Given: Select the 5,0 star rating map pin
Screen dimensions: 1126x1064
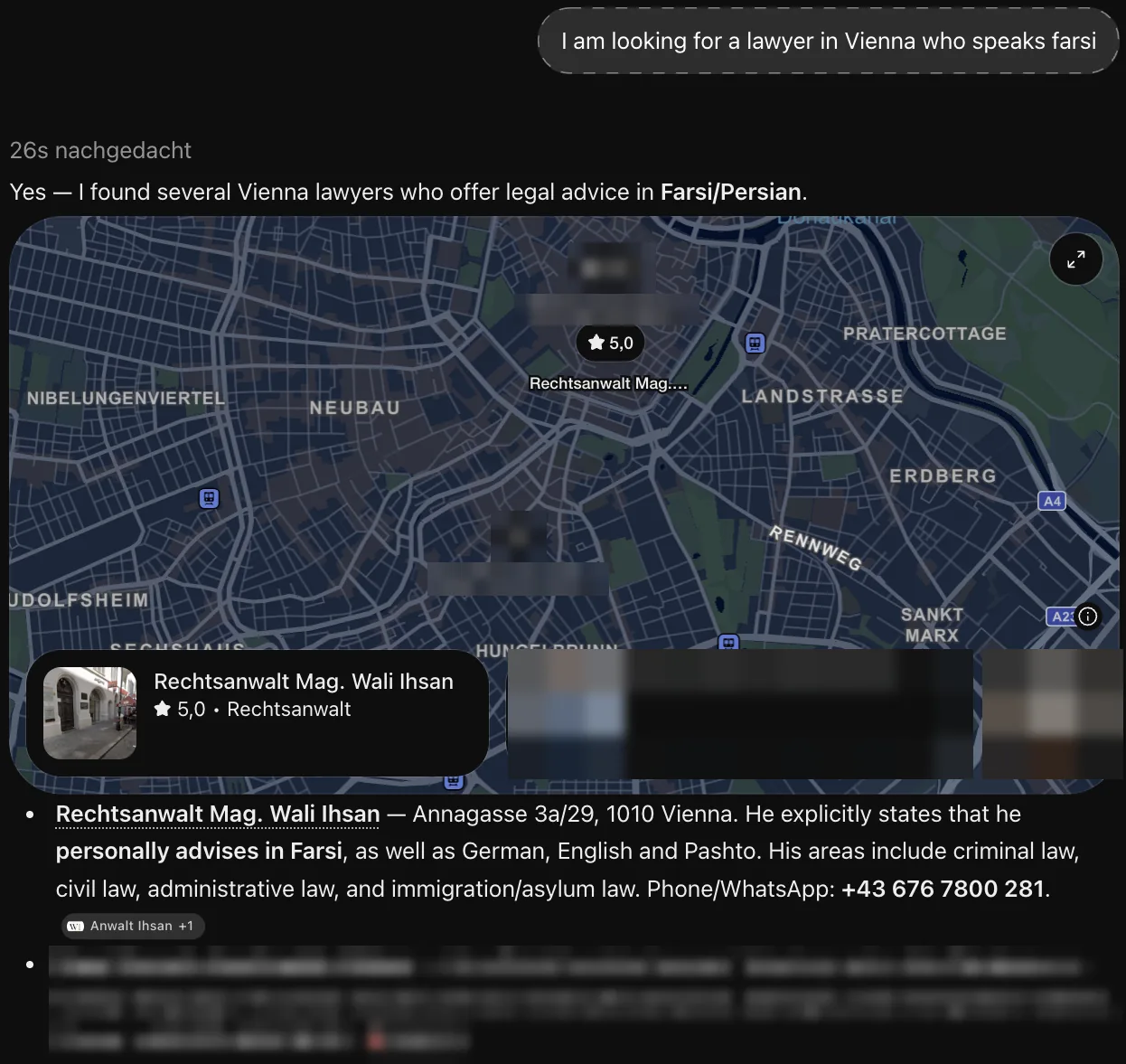Looking at the screenshot, I should pos(610,343).
